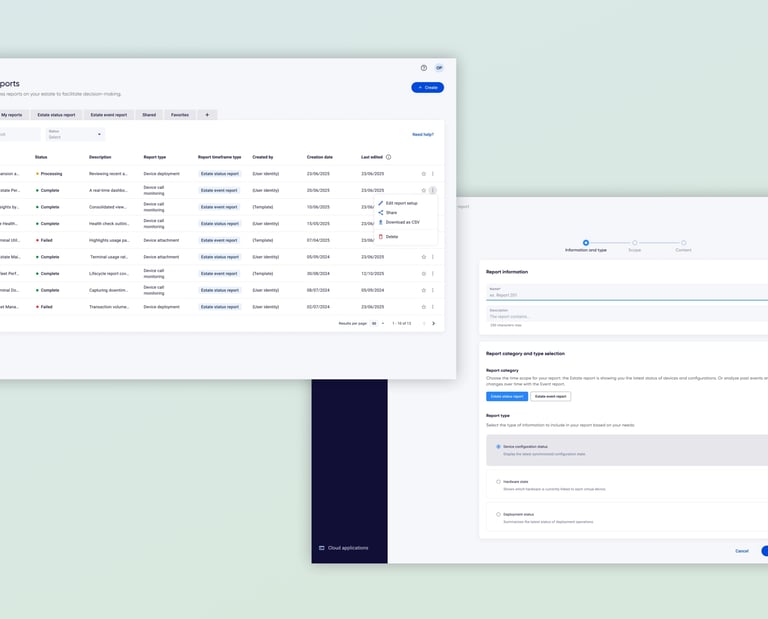Switch to Shared tab
The image size is (768, 619).
coord(149,115)
